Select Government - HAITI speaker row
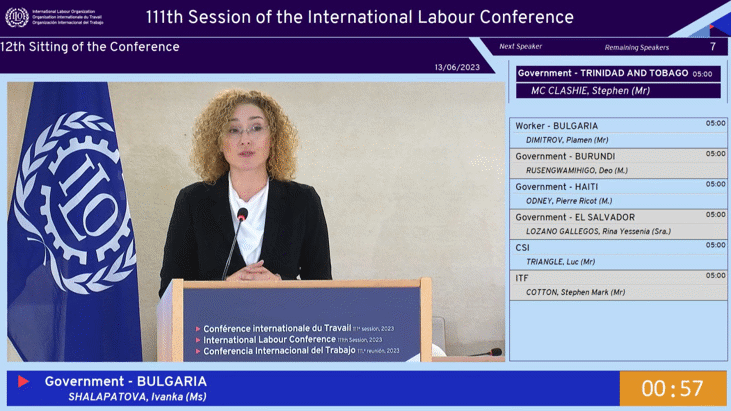This screenshot has height=411, width=731. 618,194
